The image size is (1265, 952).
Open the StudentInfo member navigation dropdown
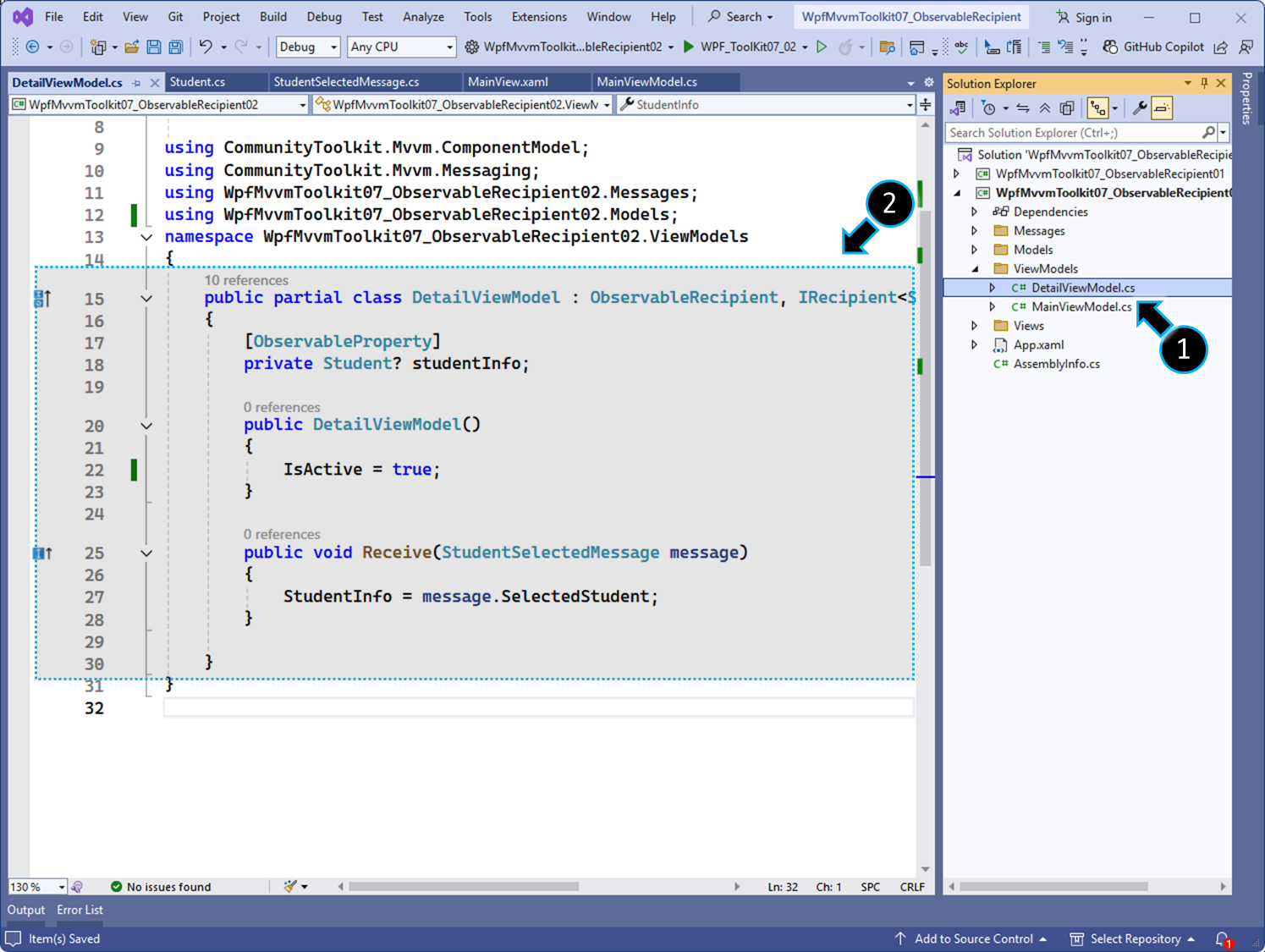[x=766, y=105]
